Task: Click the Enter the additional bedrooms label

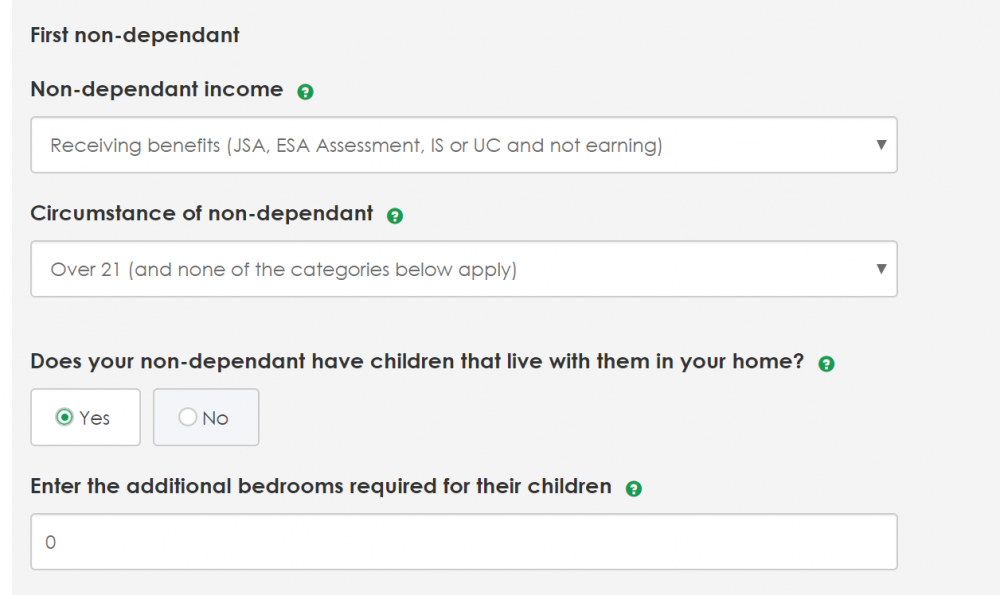Action: [321, 487]
